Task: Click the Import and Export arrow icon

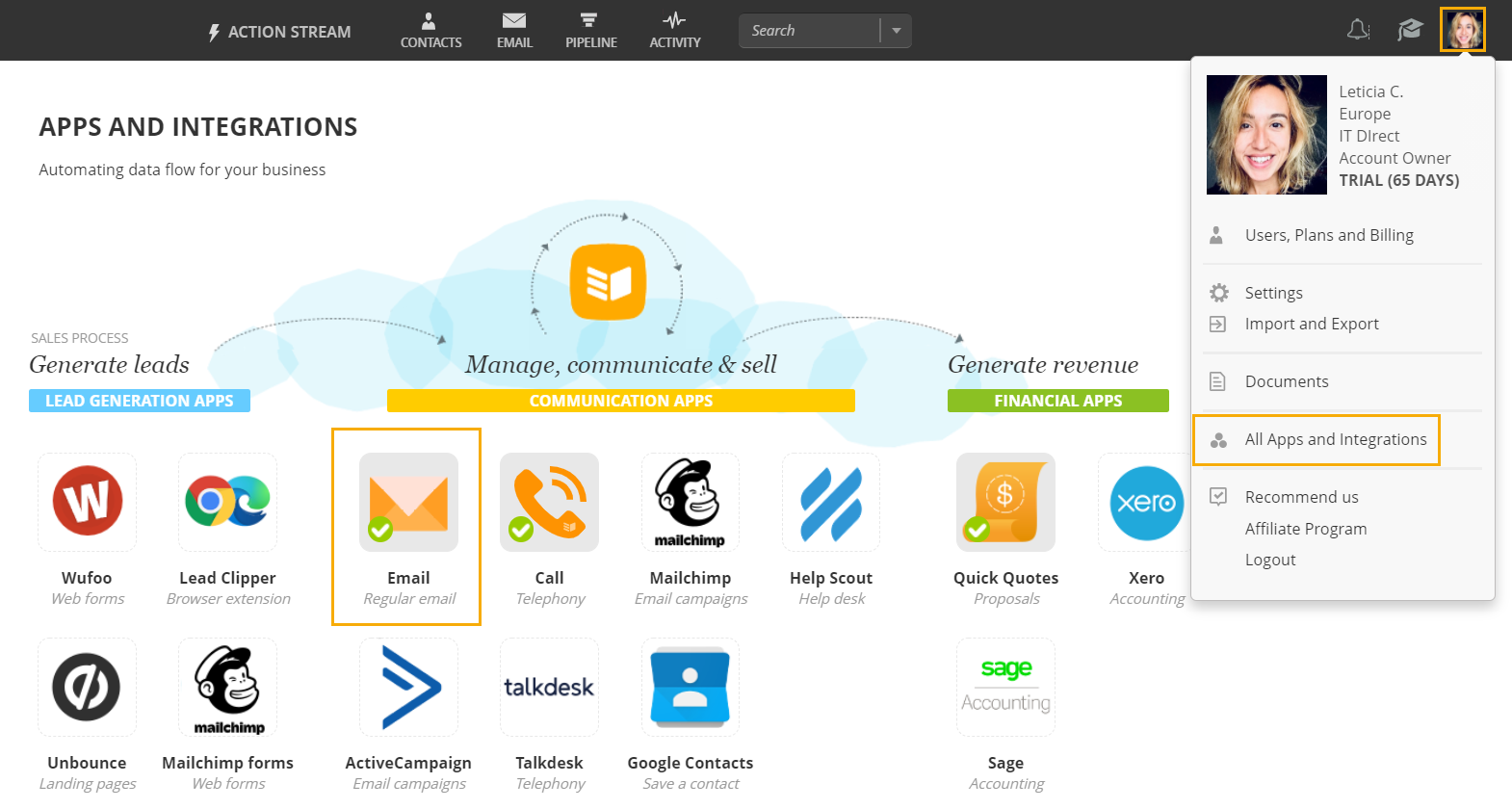Action: click(x=1218, y=324)
